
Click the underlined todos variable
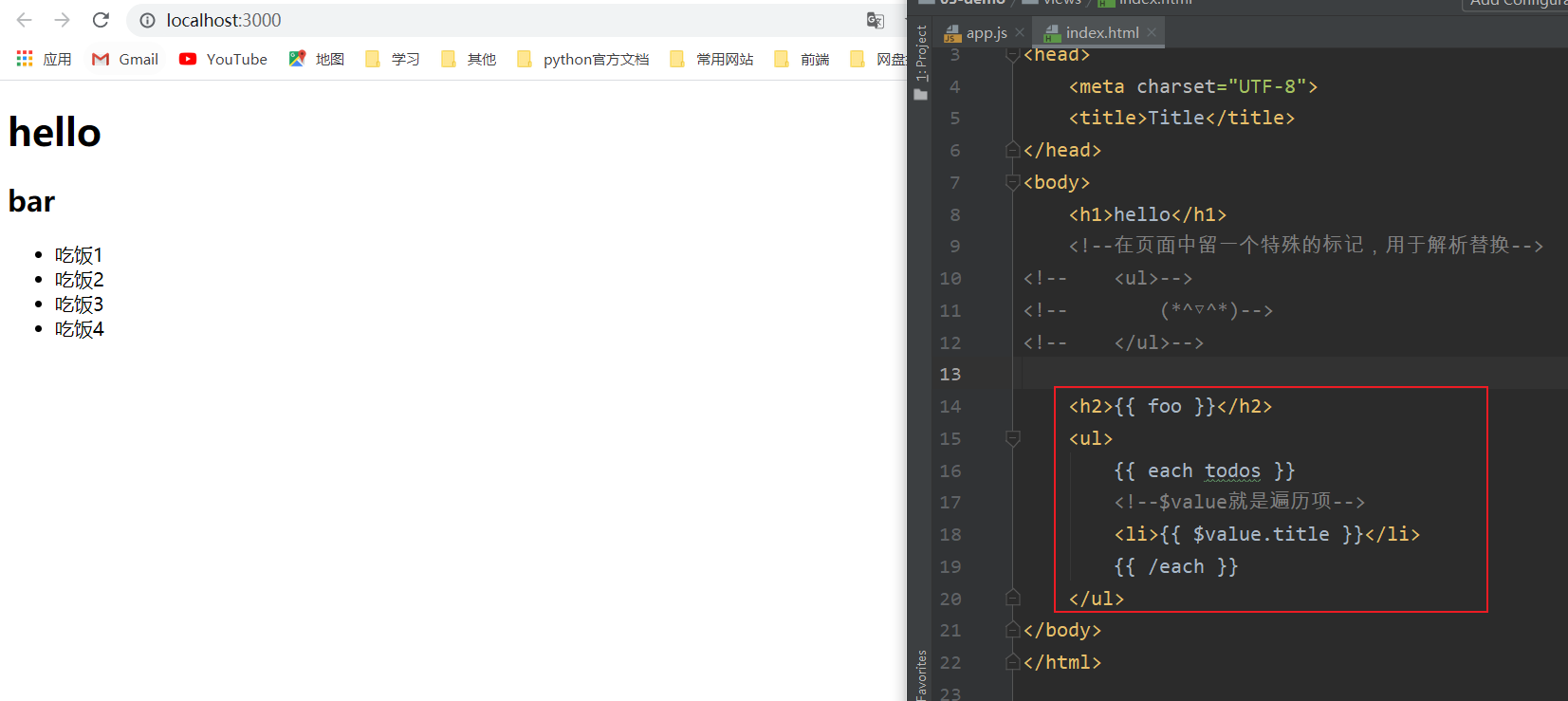point(1232,470)
